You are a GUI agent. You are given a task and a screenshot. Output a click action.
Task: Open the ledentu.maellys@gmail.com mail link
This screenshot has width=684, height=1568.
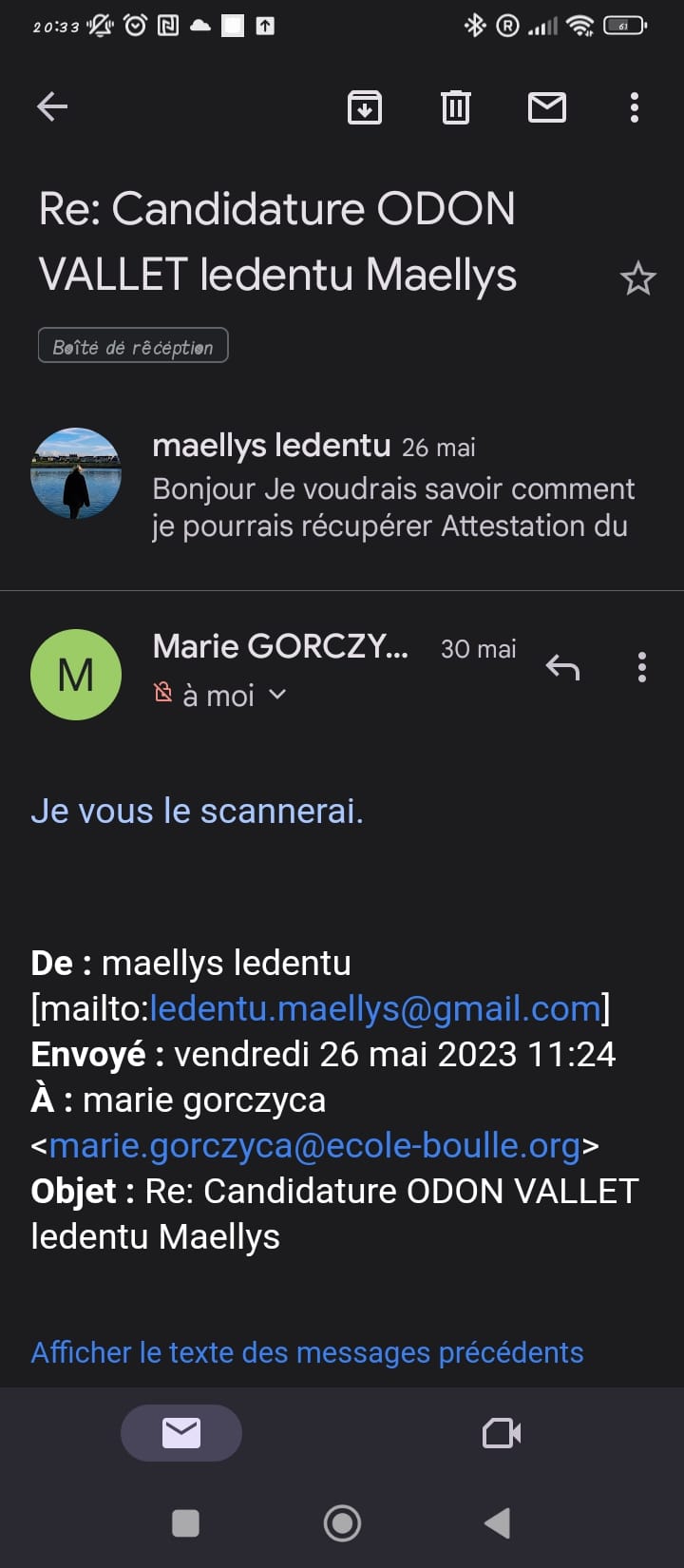coord(375,1008)
